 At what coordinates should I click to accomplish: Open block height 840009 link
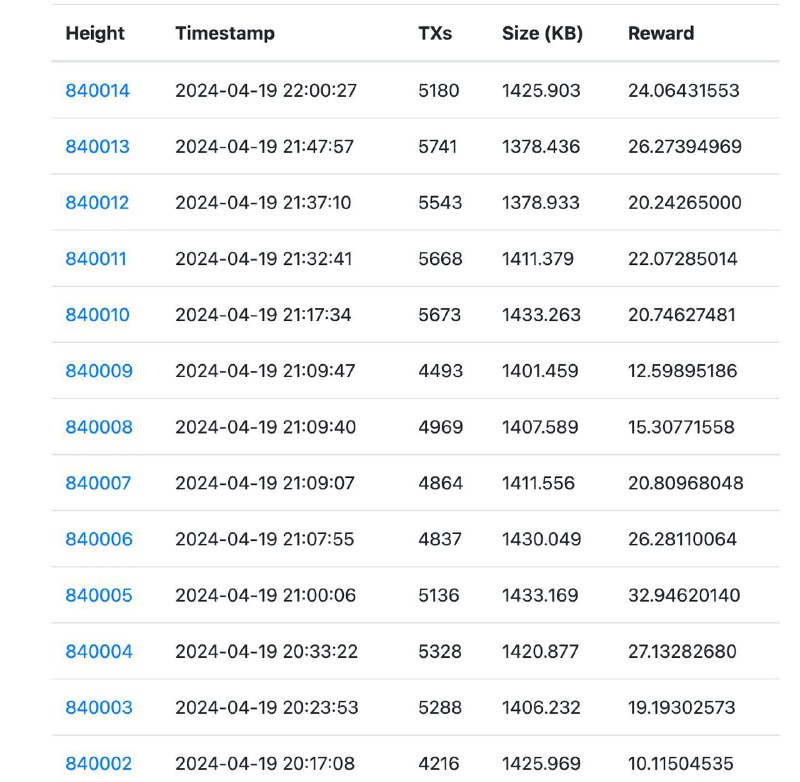click(99, 371)
